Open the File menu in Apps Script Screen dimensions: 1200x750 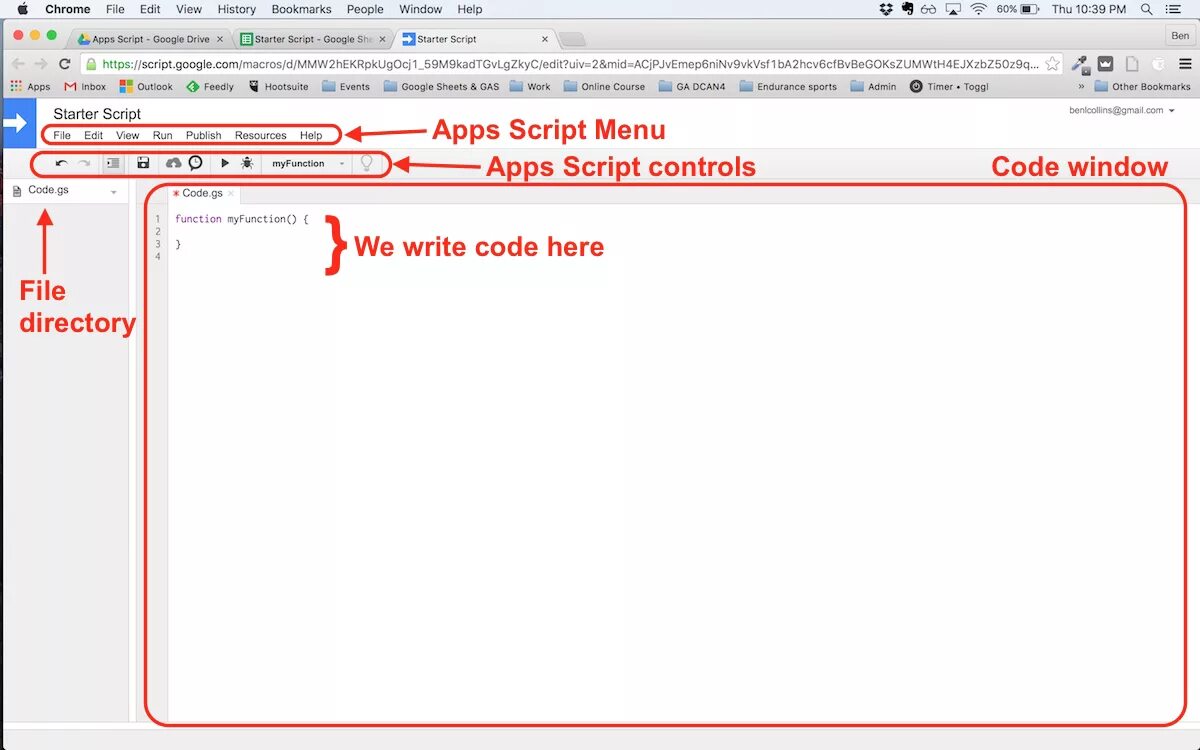click(62, 135)
